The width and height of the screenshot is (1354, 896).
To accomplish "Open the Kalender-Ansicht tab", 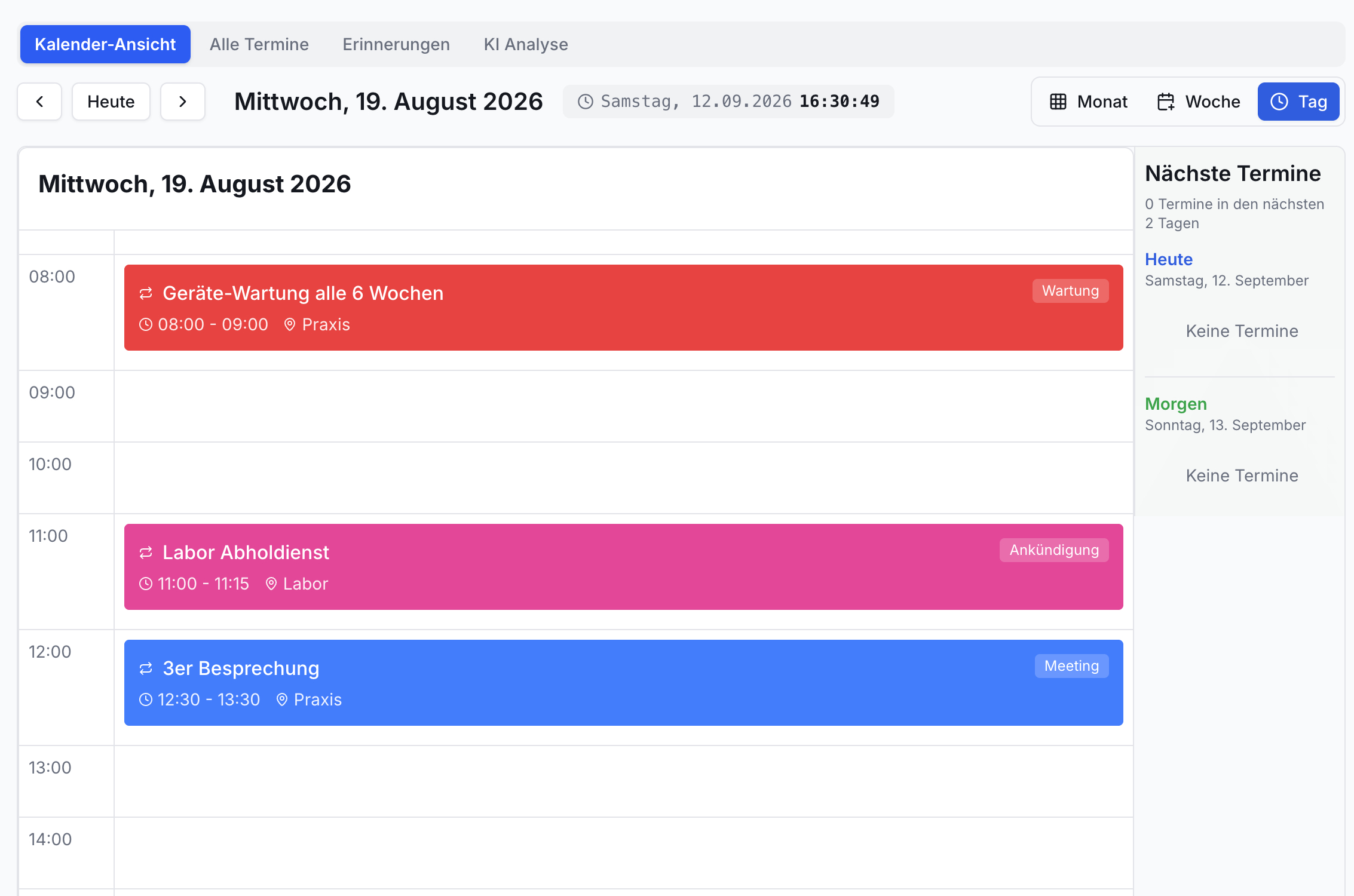I will point(105,44).
